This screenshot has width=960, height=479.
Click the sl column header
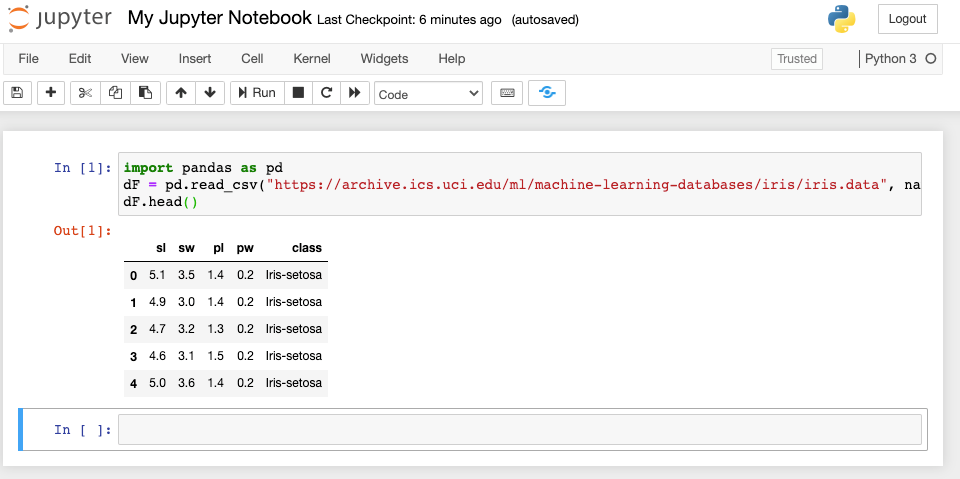coord(161,248)
